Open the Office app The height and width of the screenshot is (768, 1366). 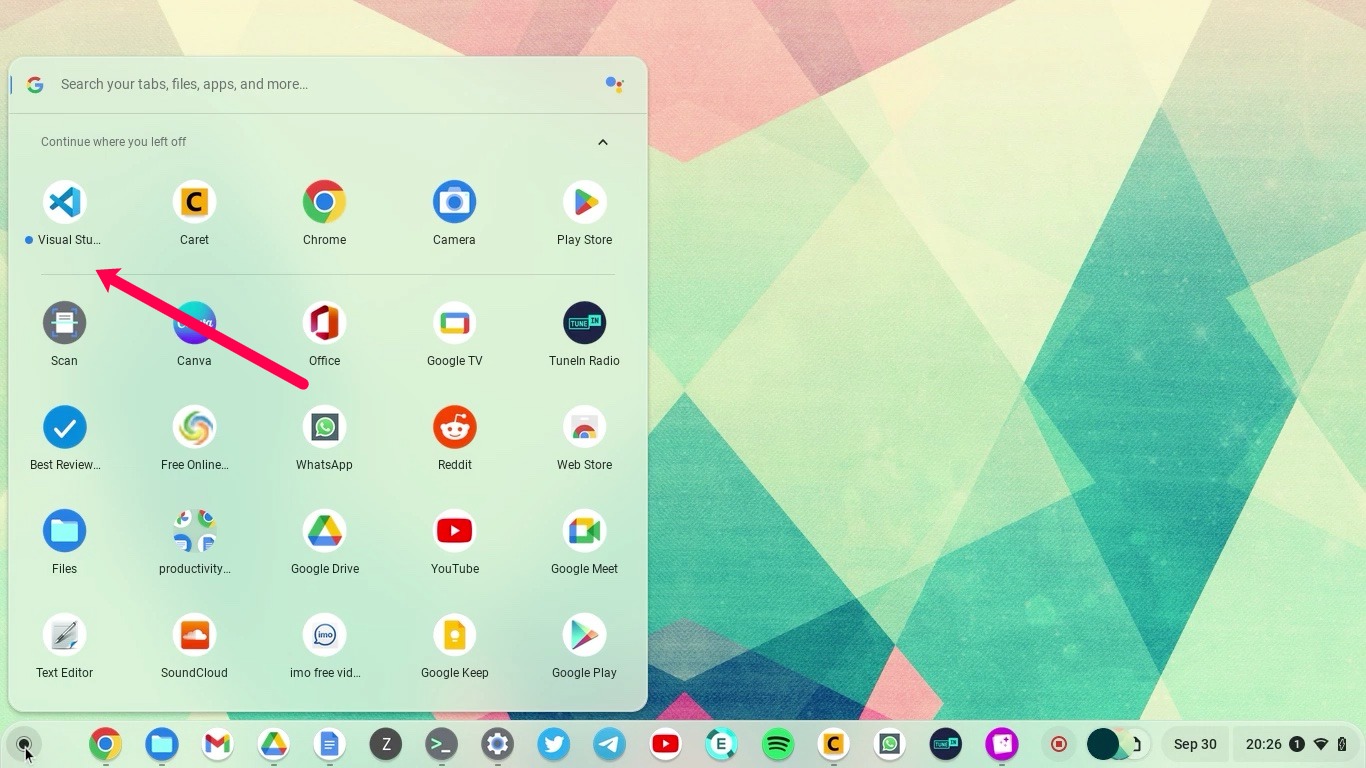click(x=324, y=323)
